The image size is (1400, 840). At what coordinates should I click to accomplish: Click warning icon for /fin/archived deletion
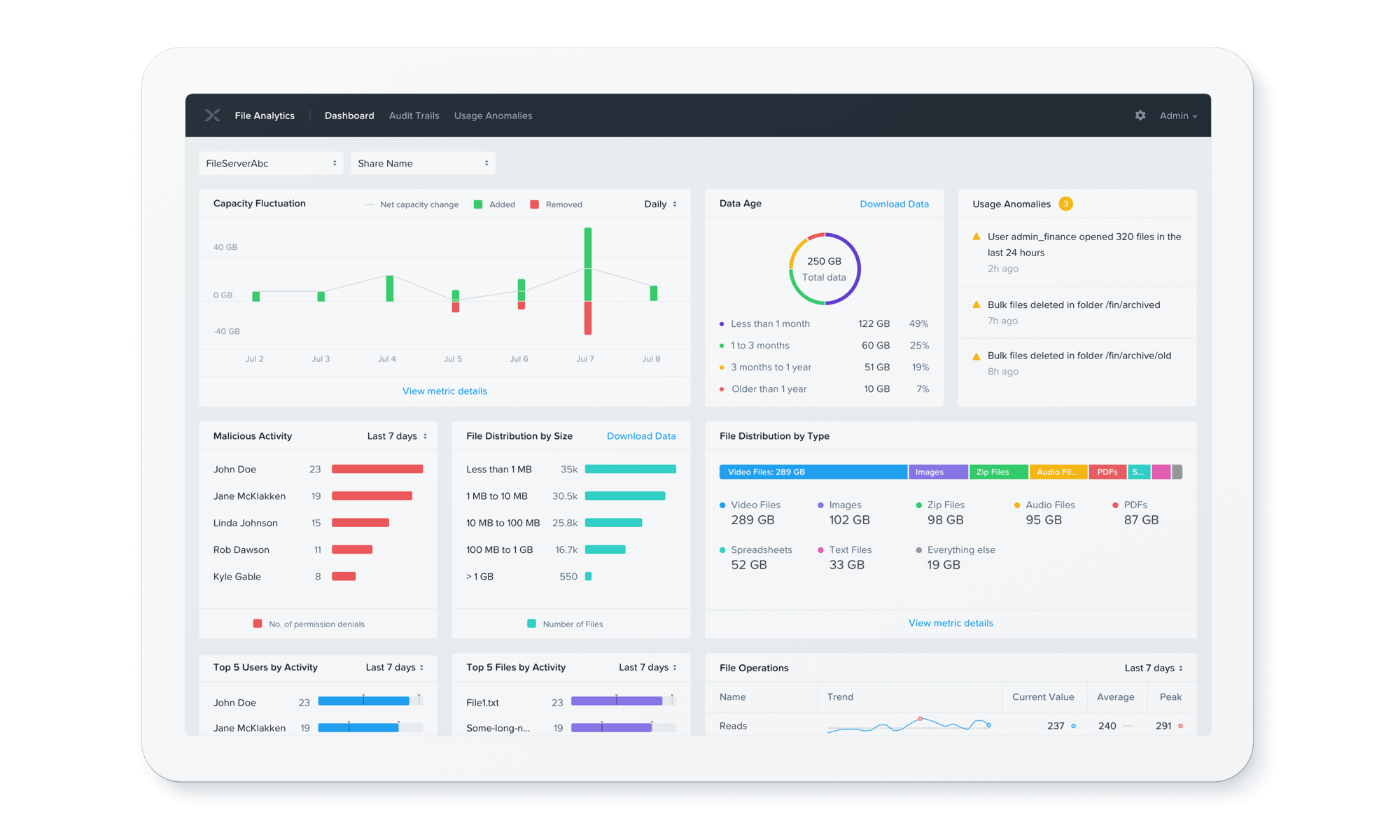976,304
